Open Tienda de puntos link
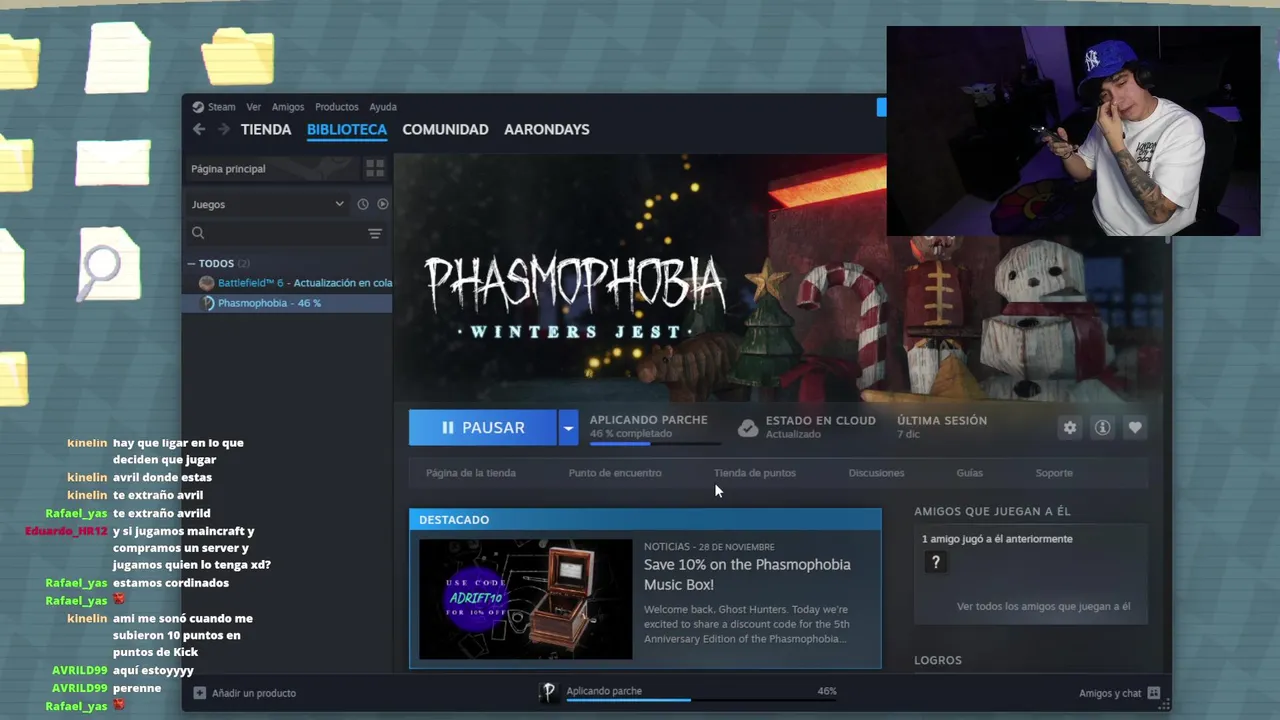The height and width of the screenshot is (720, 1280). tap(755, 473)
